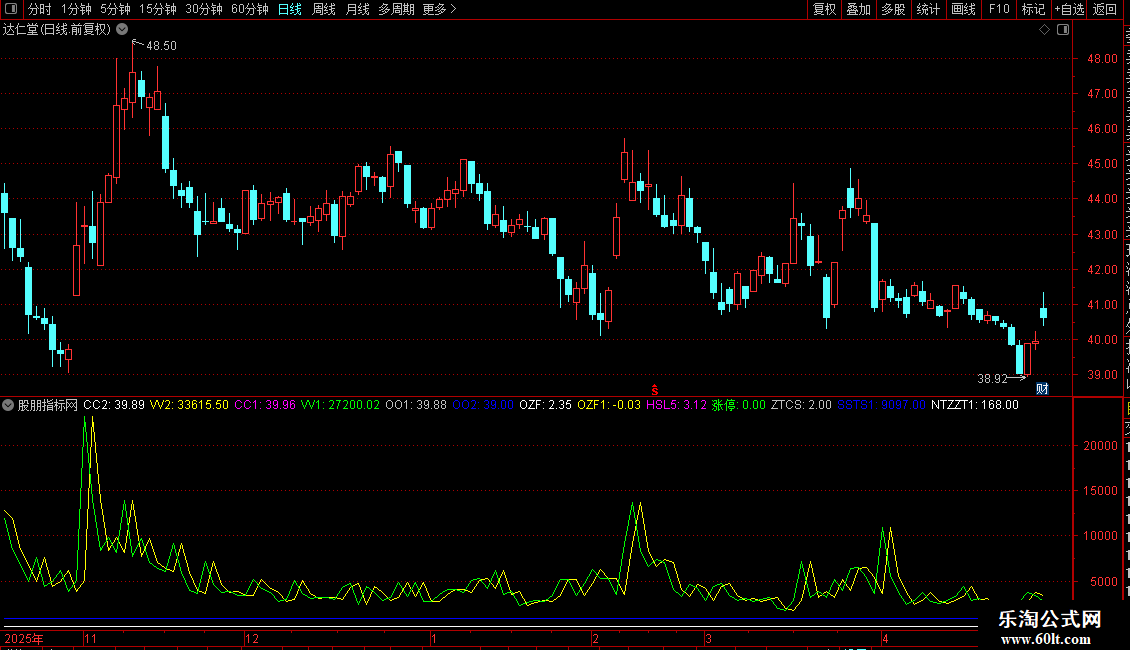Select the 1分钟 period
This screenshot has width=1130, height=650.
pyautogui.click(x=76, y=9)
